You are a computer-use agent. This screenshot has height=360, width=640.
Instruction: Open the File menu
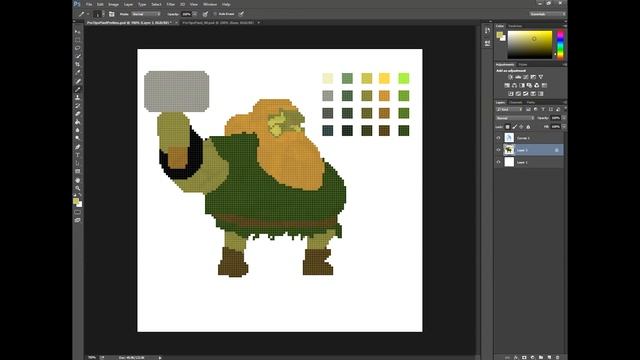pyautogui.click(x=89, y=4)
